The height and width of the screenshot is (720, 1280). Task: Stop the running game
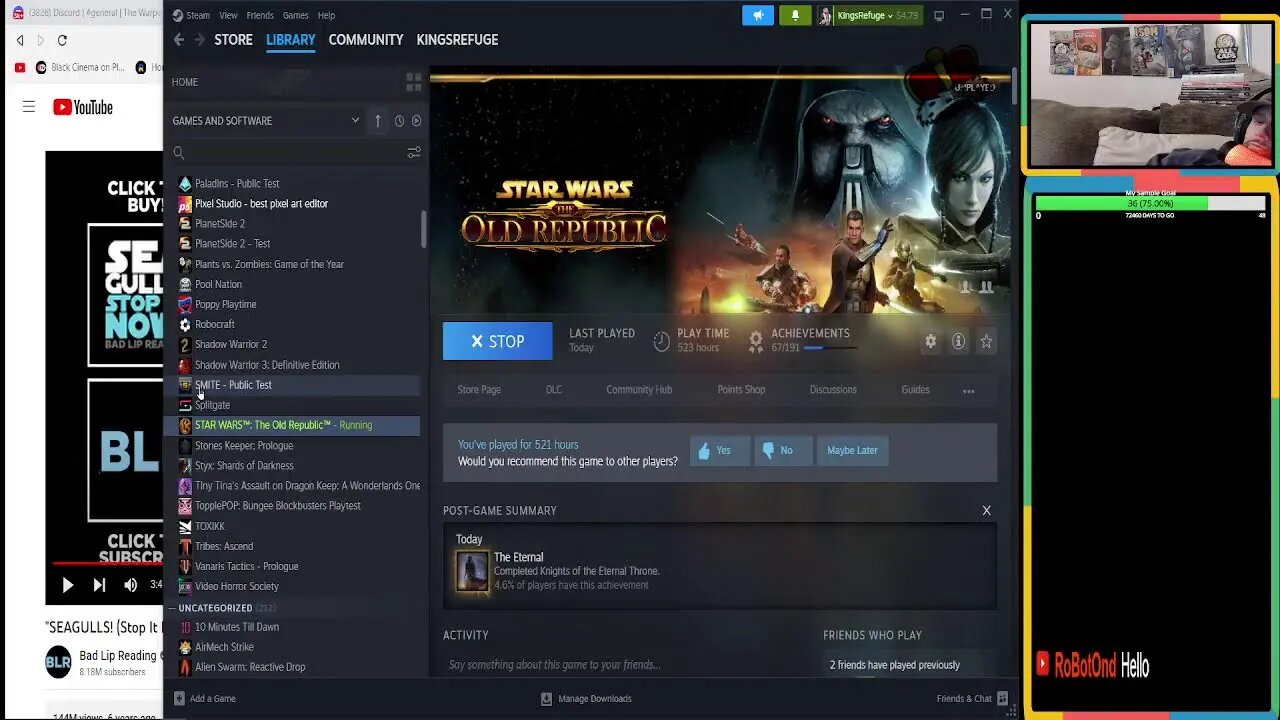pos(497,341)
